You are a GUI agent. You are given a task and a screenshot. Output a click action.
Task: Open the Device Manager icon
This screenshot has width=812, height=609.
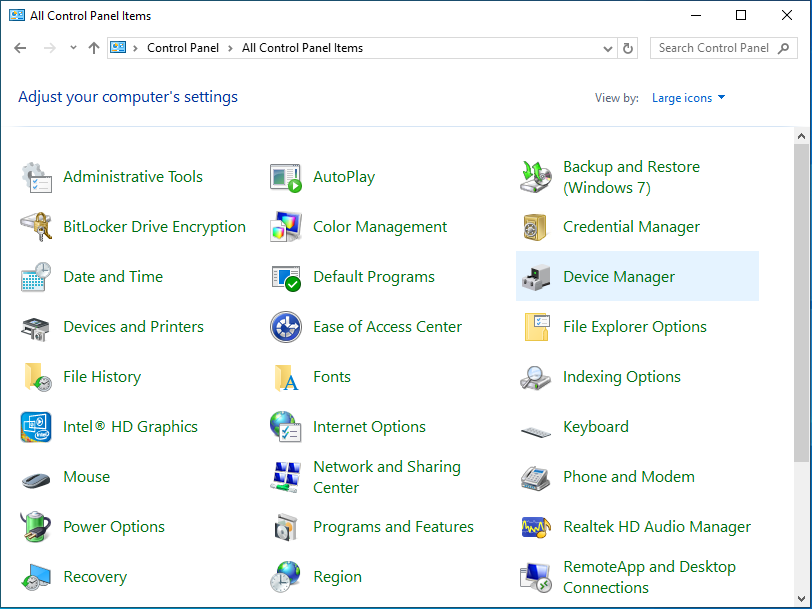pyautogui.click(x=536, y=277)
